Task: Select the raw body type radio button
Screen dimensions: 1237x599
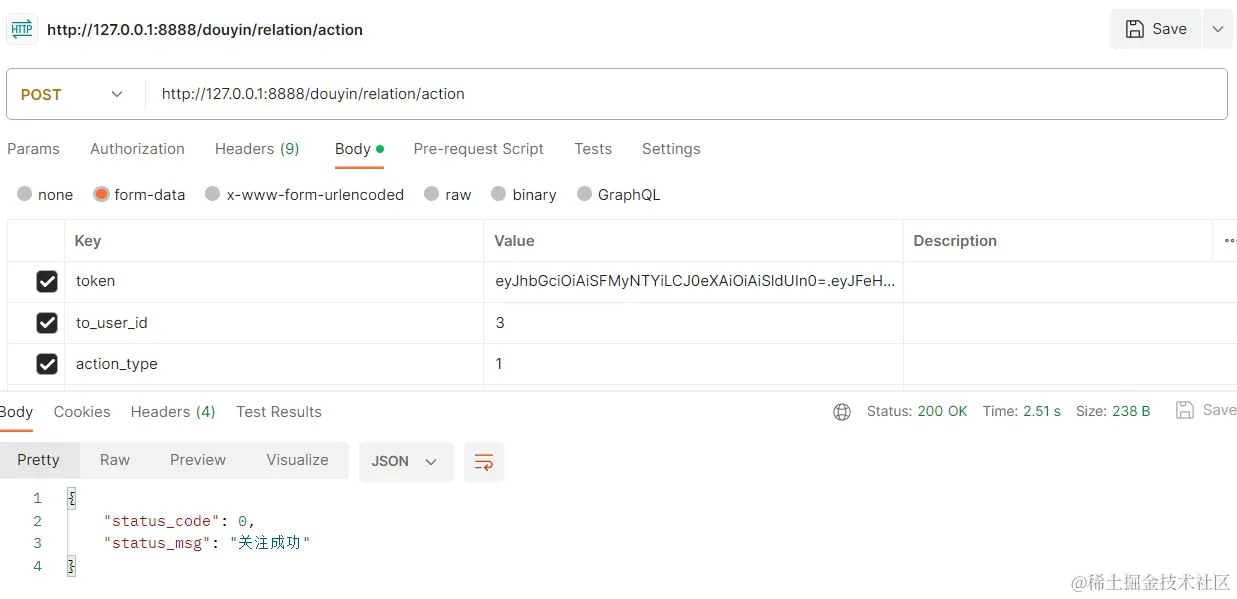Action: (431, 194)
